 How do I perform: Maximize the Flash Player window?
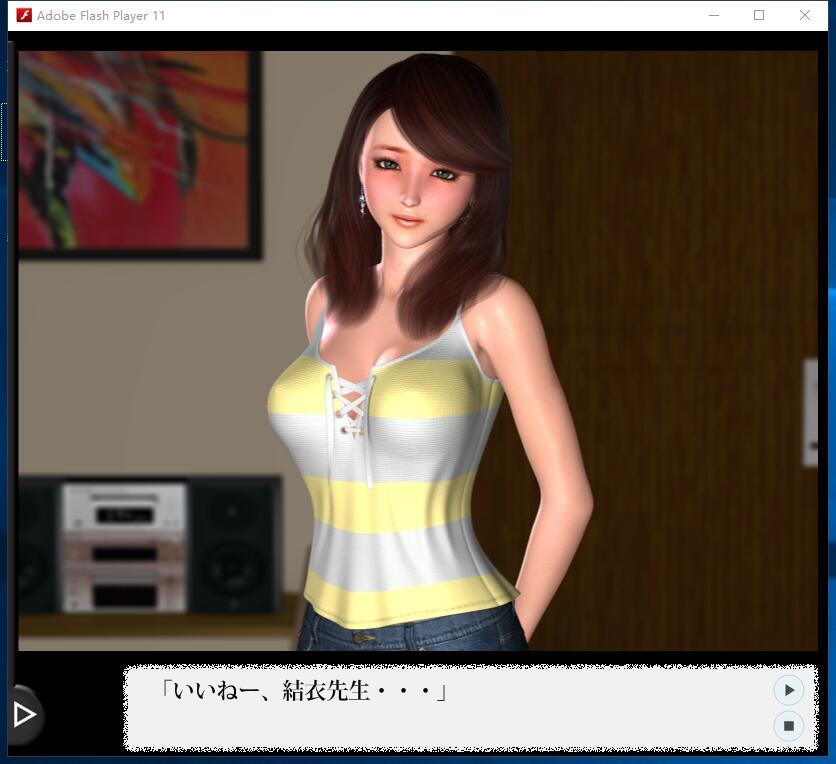click(759, 15)
